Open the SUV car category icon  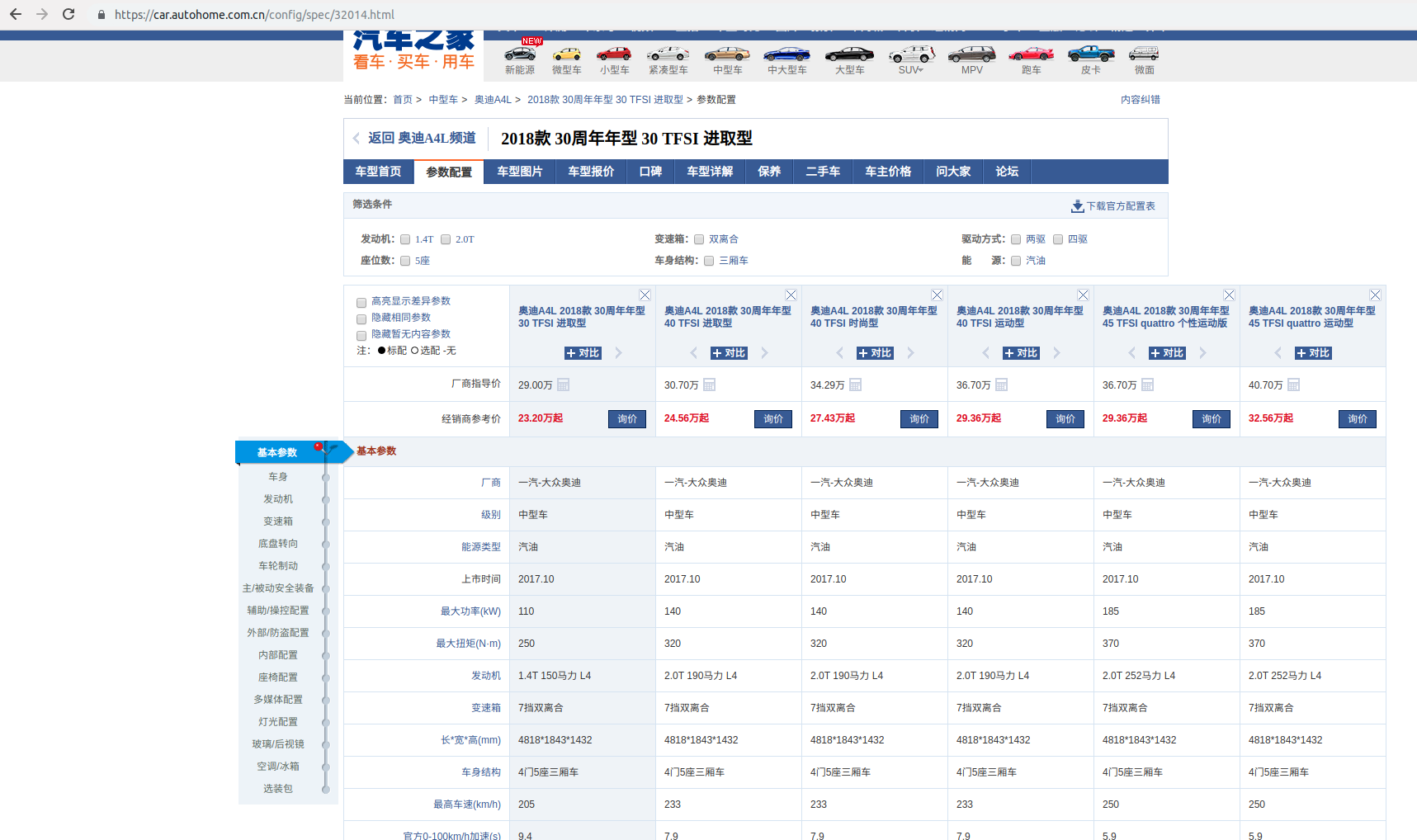point(912,54)
